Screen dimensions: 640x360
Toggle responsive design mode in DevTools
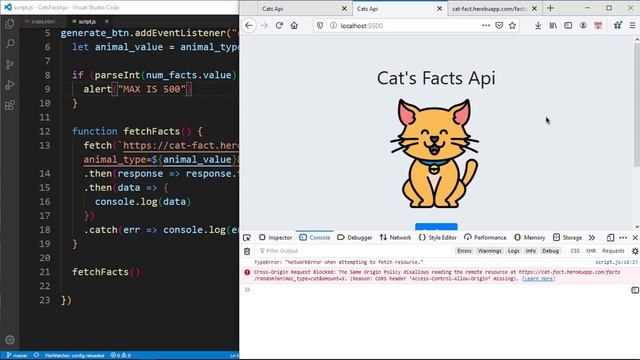pyautogui.click(x=610, y=238)
